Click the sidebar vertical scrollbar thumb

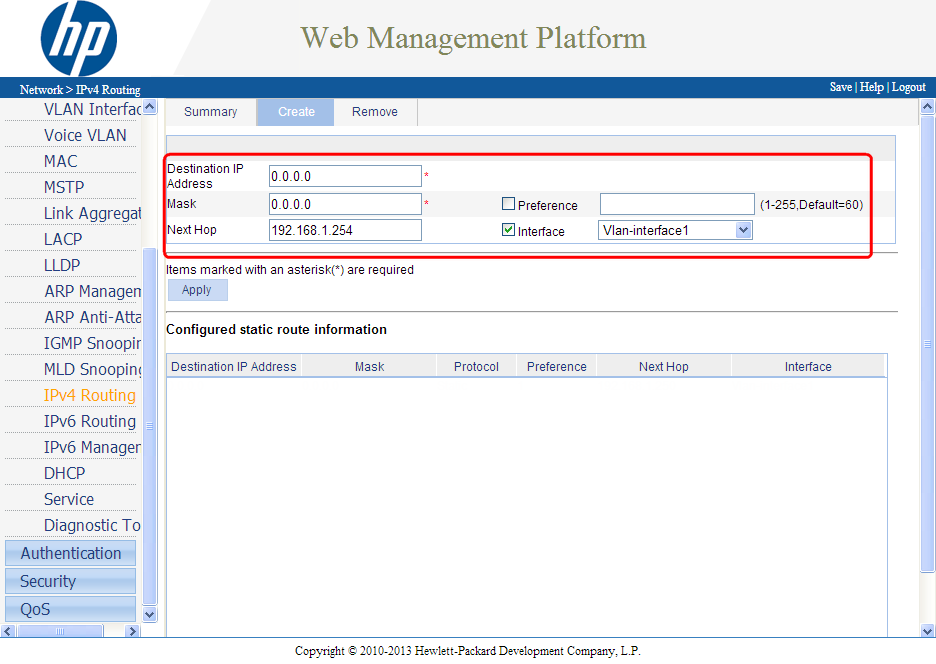click(149, 426)
